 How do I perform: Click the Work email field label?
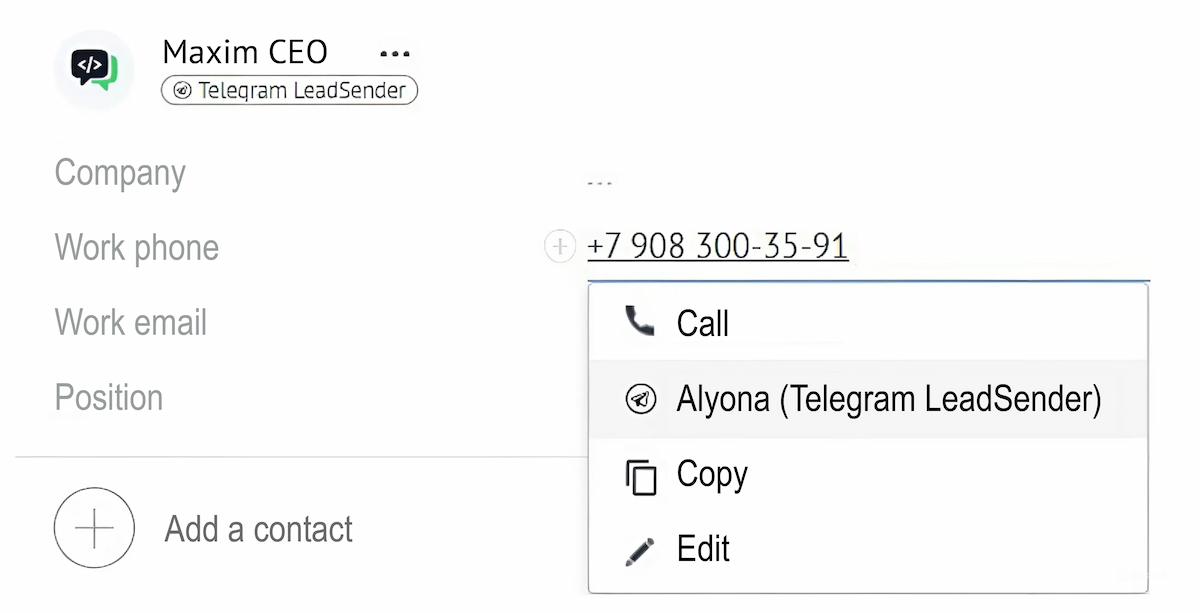131,323
